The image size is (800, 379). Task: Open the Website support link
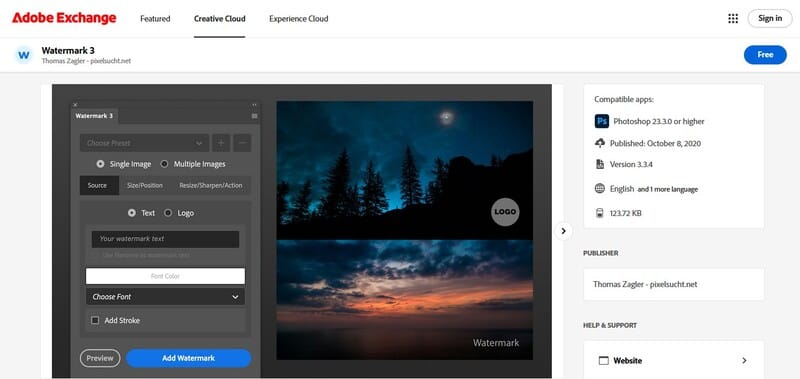click(x=673, y=361)
